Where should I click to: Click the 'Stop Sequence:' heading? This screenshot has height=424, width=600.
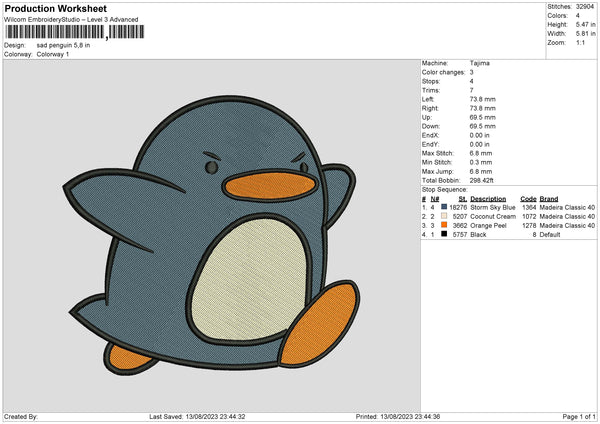pos(445,189)
